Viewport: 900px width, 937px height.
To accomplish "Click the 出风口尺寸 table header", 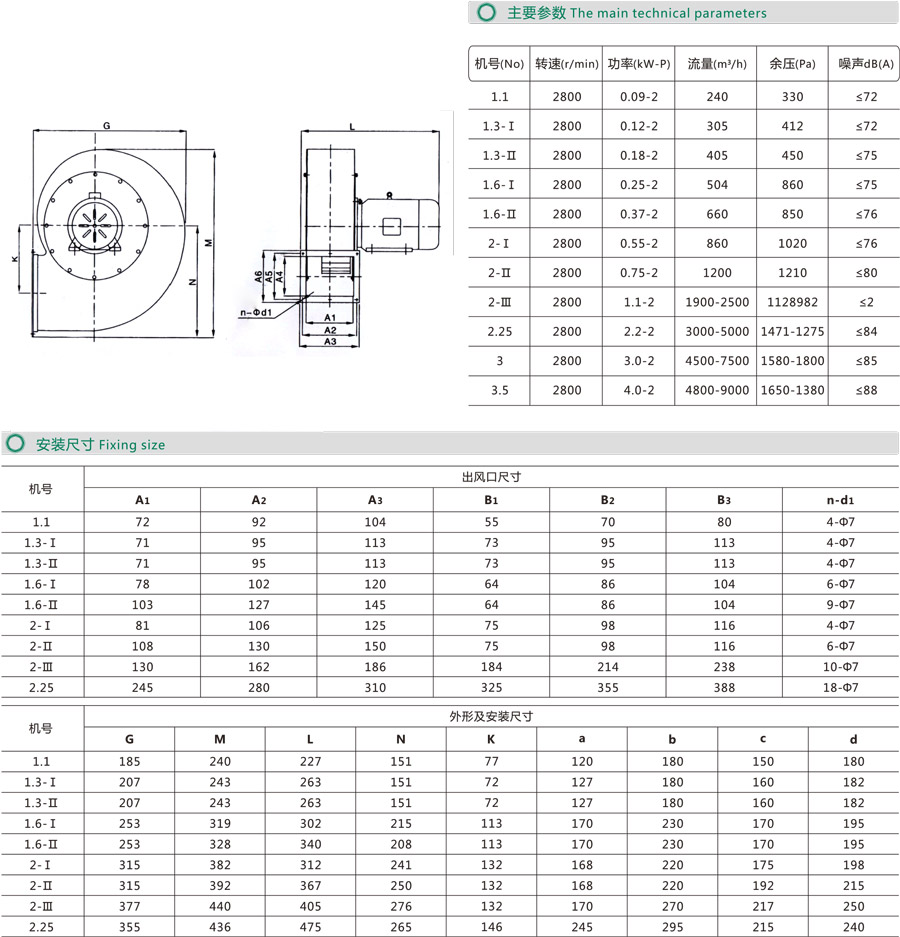I will (491, 477).
